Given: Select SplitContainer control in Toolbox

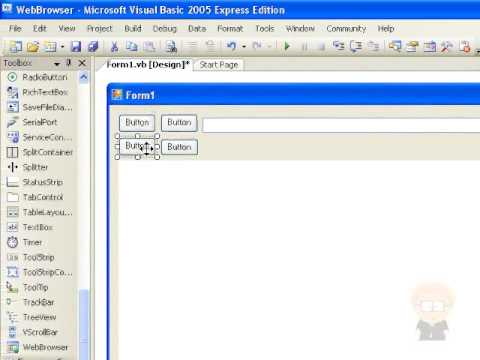Looking at the screenshot, I should click(41, 152).
